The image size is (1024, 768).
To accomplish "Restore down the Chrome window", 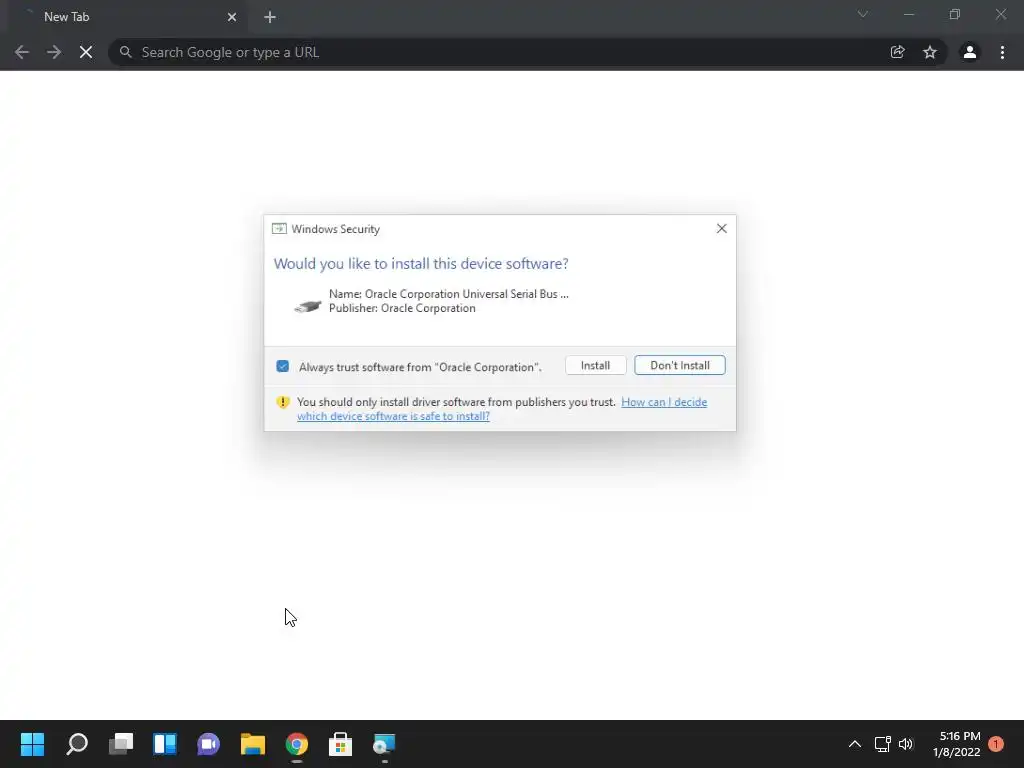I will pos(955,14).
